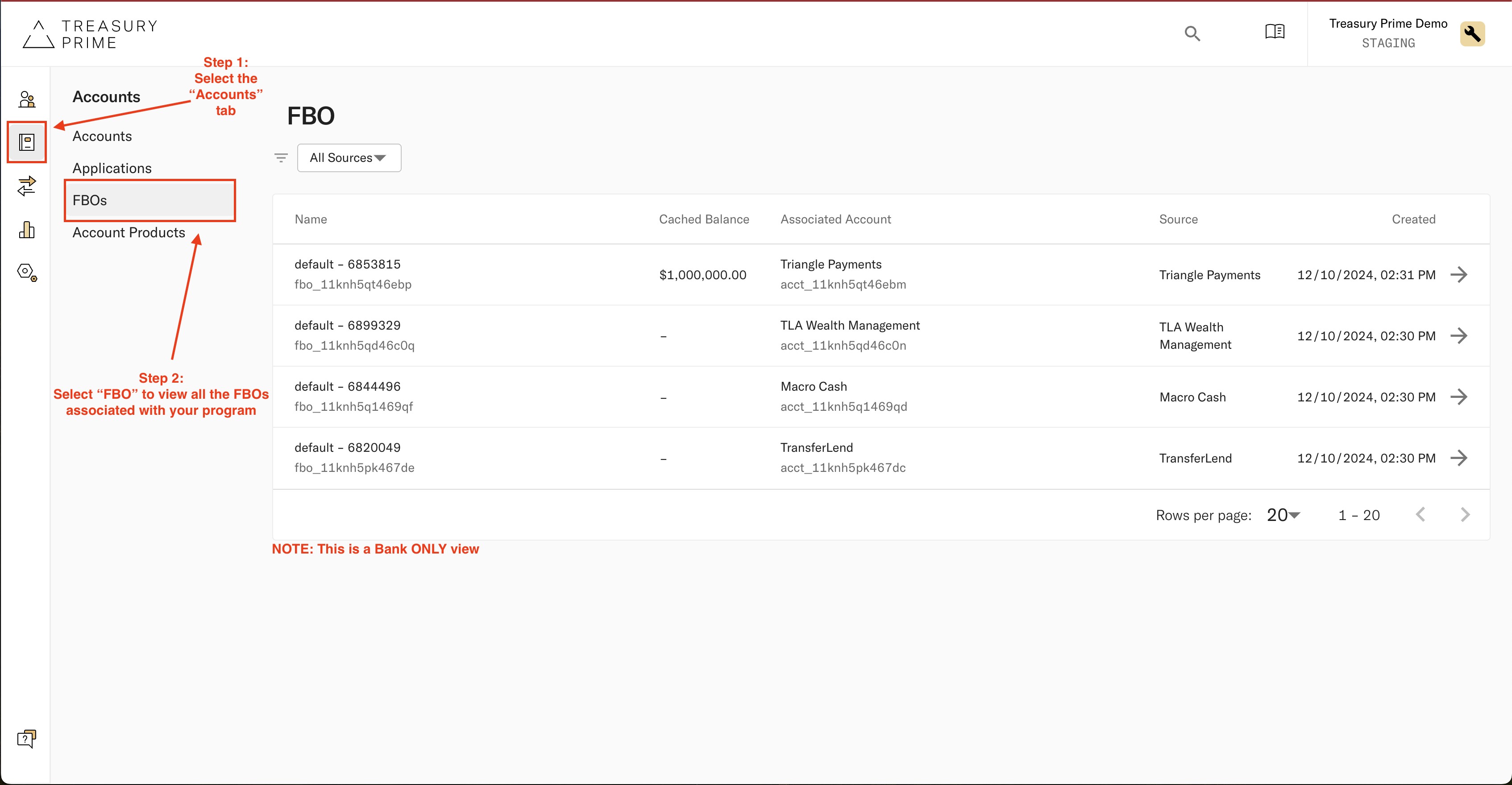1512x785 pixels.
Task: Open TLA Wealth Management associated account
Action: point(850,326)
